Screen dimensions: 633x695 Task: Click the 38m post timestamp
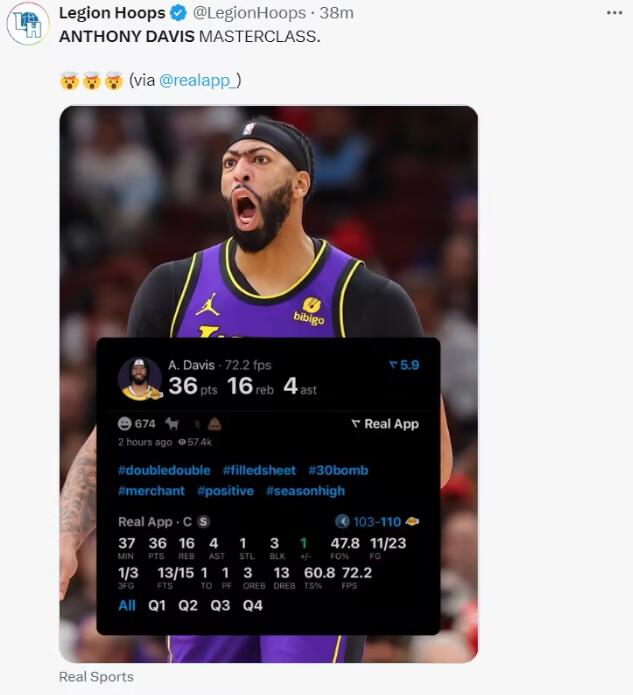click(336, 13)
